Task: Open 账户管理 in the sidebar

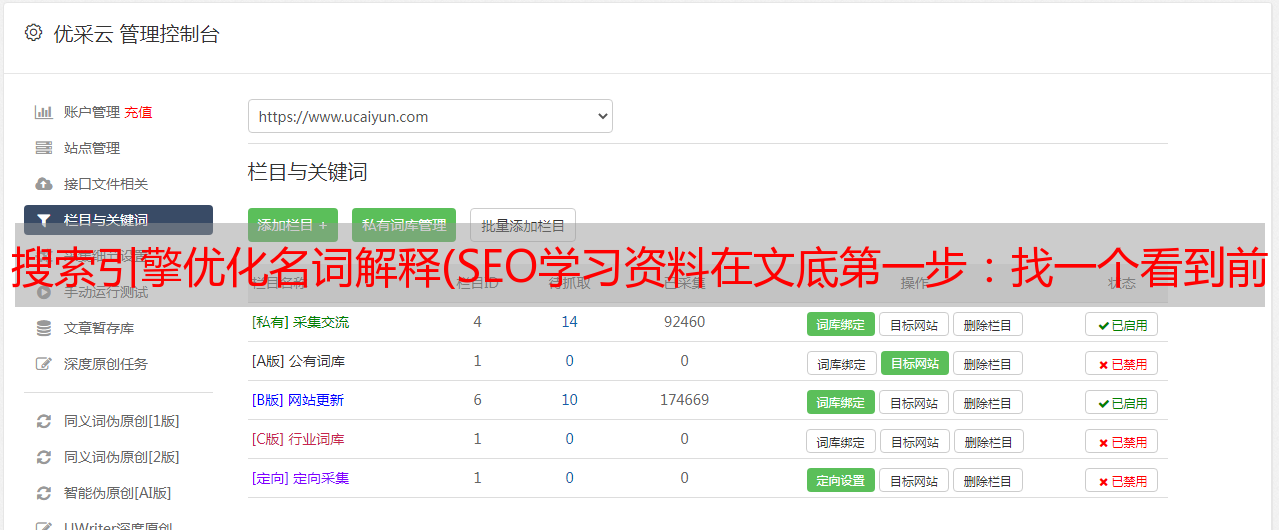Action: pos(92,112)
